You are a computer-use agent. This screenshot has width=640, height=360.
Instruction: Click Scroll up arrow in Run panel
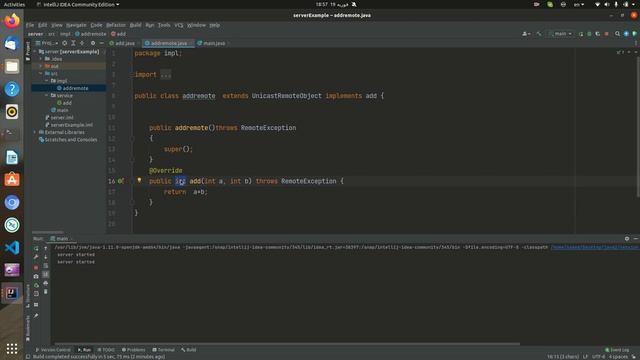tap(46, 248)
